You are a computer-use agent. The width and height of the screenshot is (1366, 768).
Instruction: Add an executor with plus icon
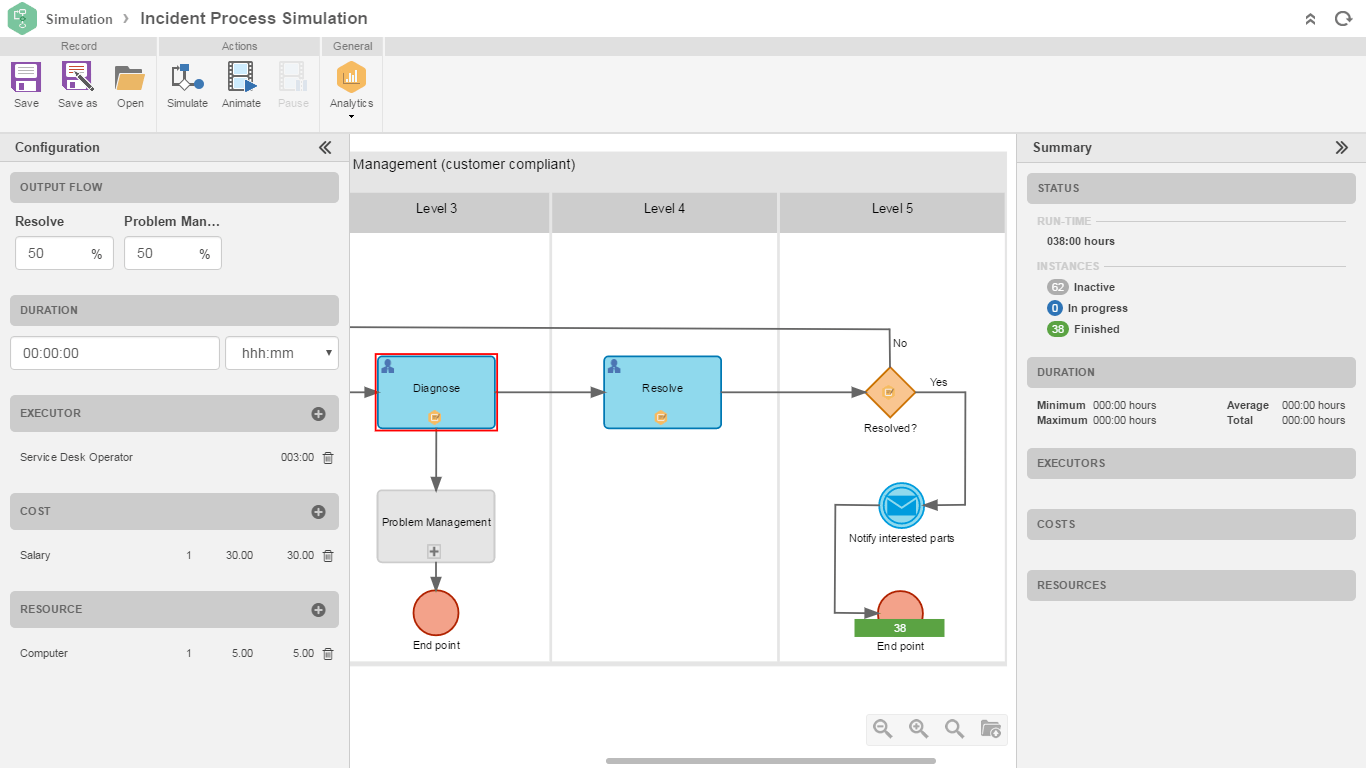[318, 413]
